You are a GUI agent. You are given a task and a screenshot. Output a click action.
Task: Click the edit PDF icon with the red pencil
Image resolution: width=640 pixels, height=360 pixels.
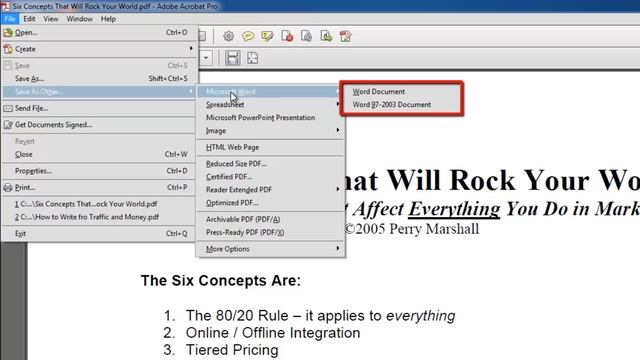tap(345, 36)
